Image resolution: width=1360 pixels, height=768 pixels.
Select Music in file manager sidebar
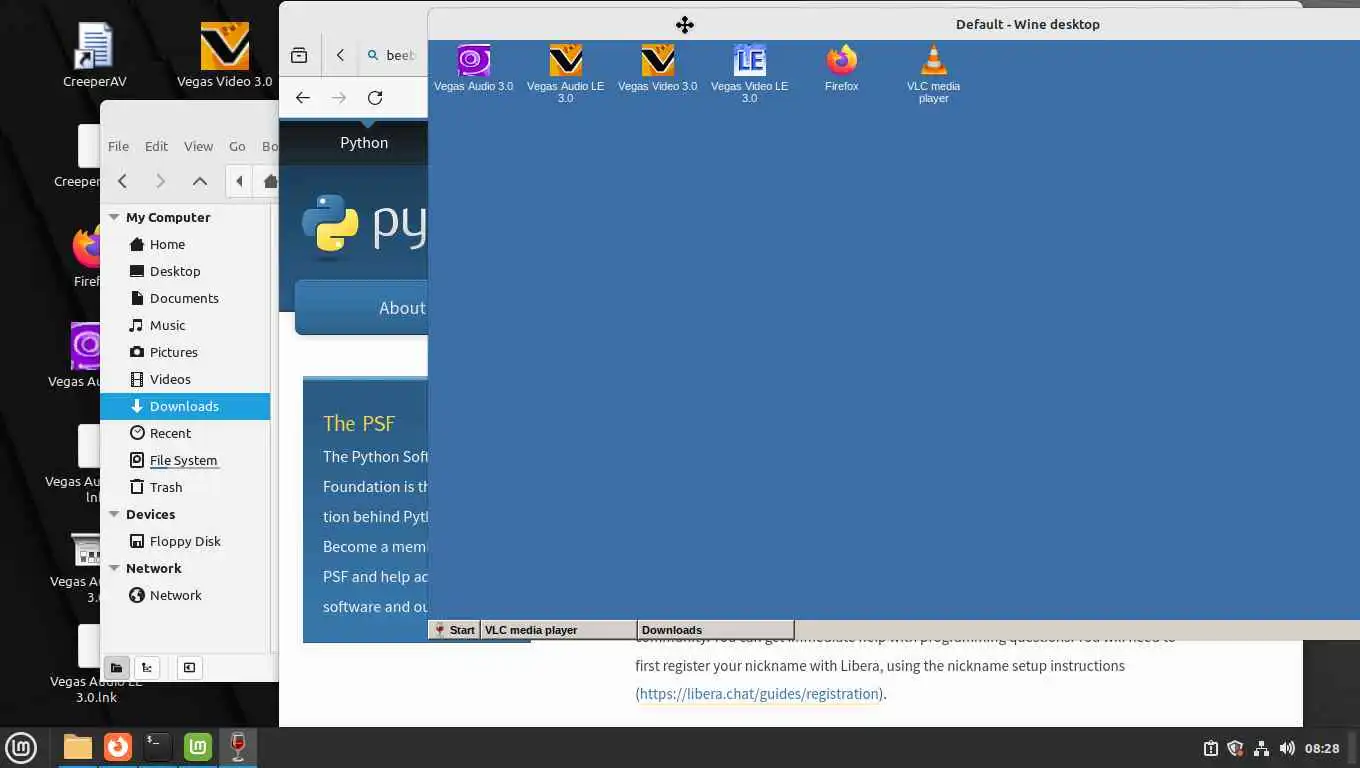coord(185,325)
